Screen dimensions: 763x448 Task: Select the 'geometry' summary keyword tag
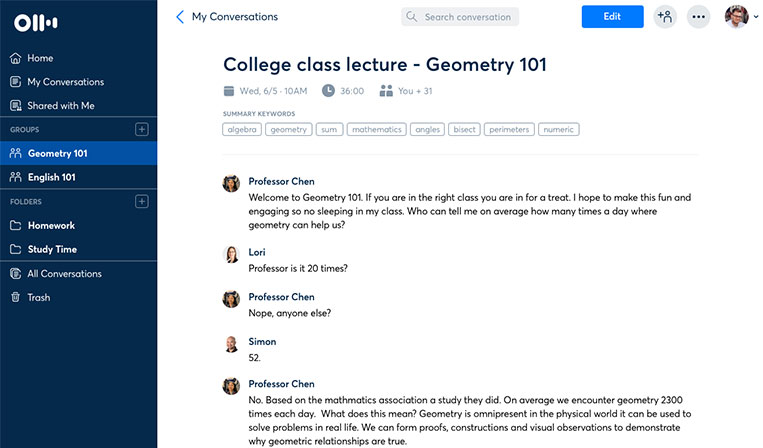pos(289,129)
